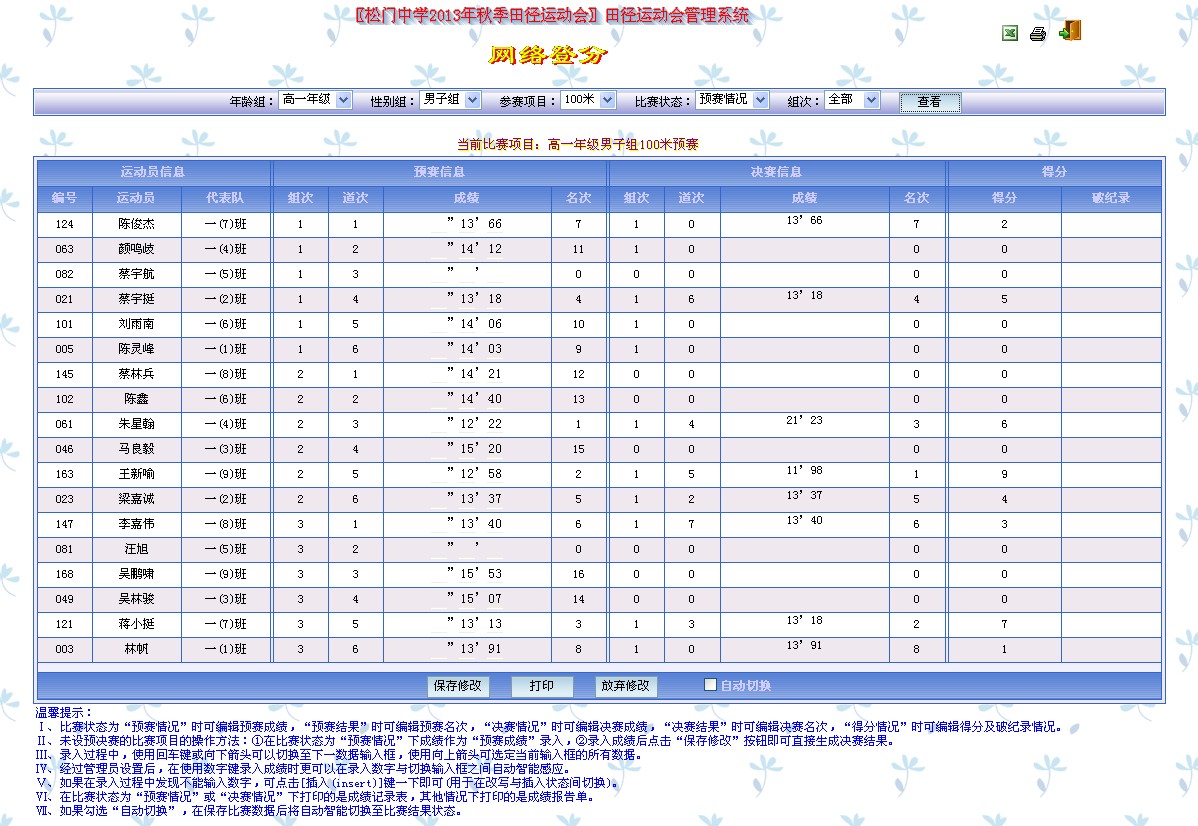Screen dimensions: 1198x826
Task: Open the 性别组 dropdown showing 男子组
Action: click(x=450, y=100)
